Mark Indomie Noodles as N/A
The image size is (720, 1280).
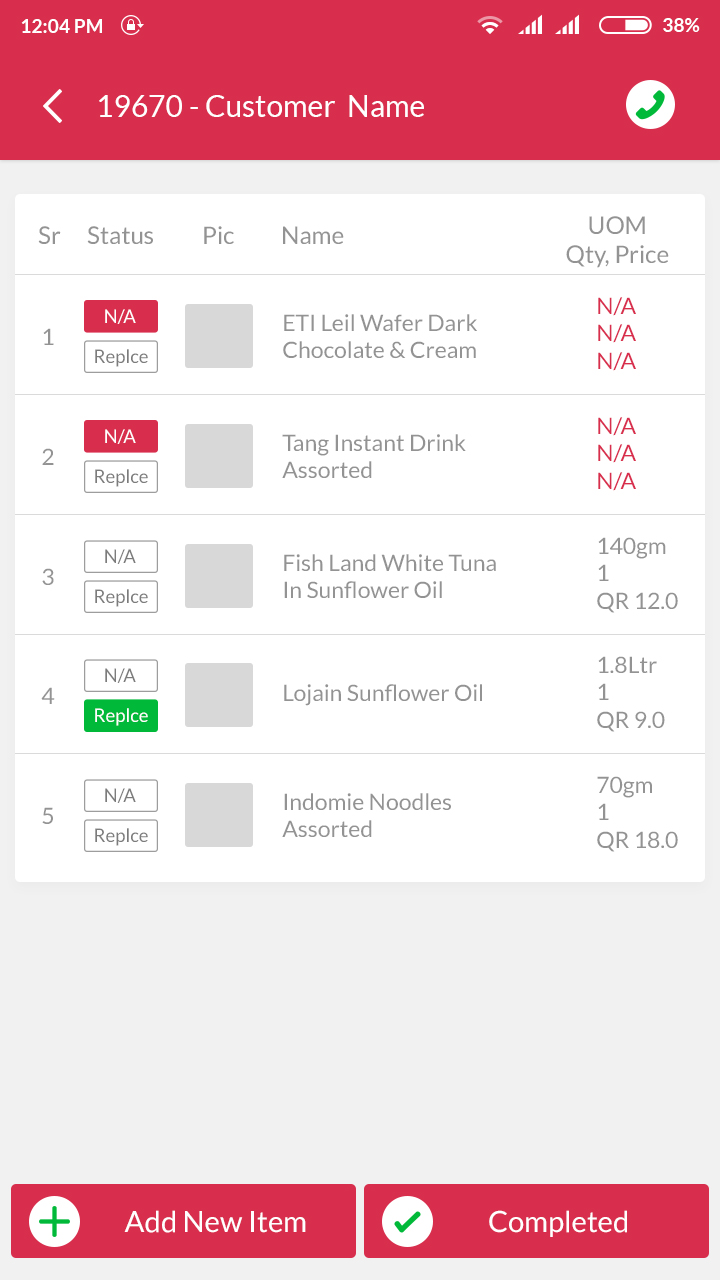tap(121, 796)
